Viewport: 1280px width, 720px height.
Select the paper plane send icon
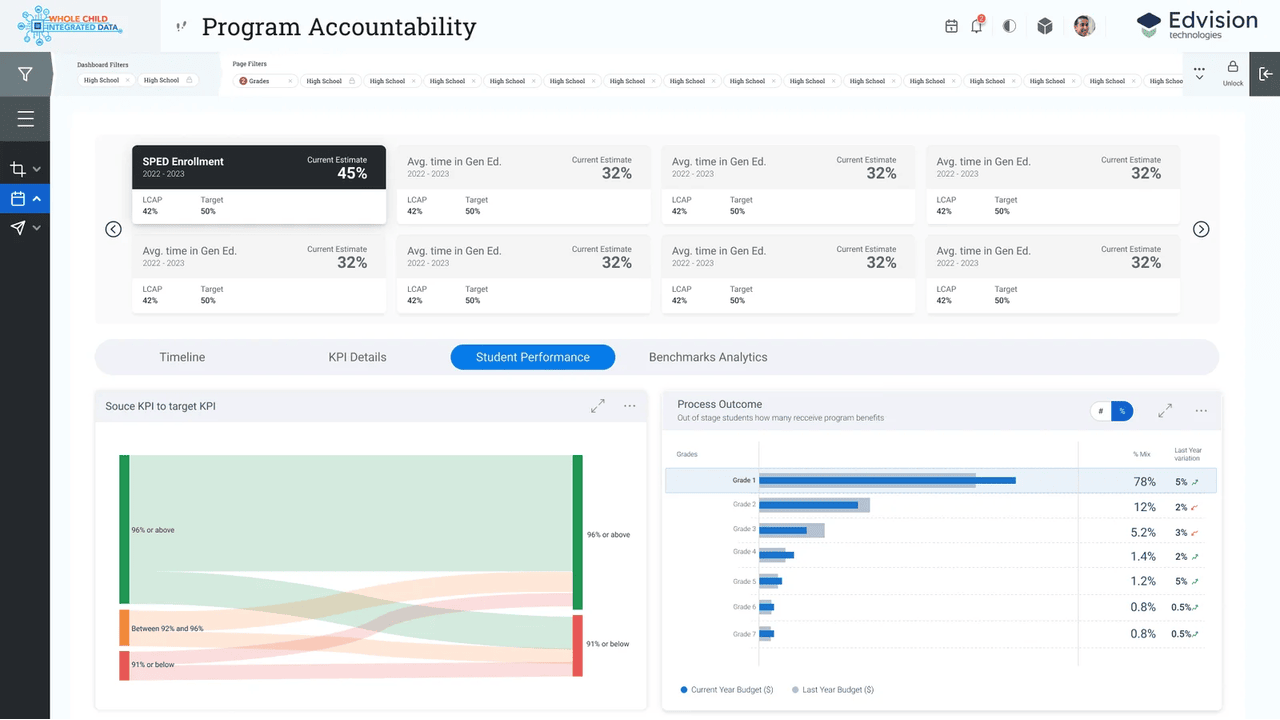coord(17,228)
